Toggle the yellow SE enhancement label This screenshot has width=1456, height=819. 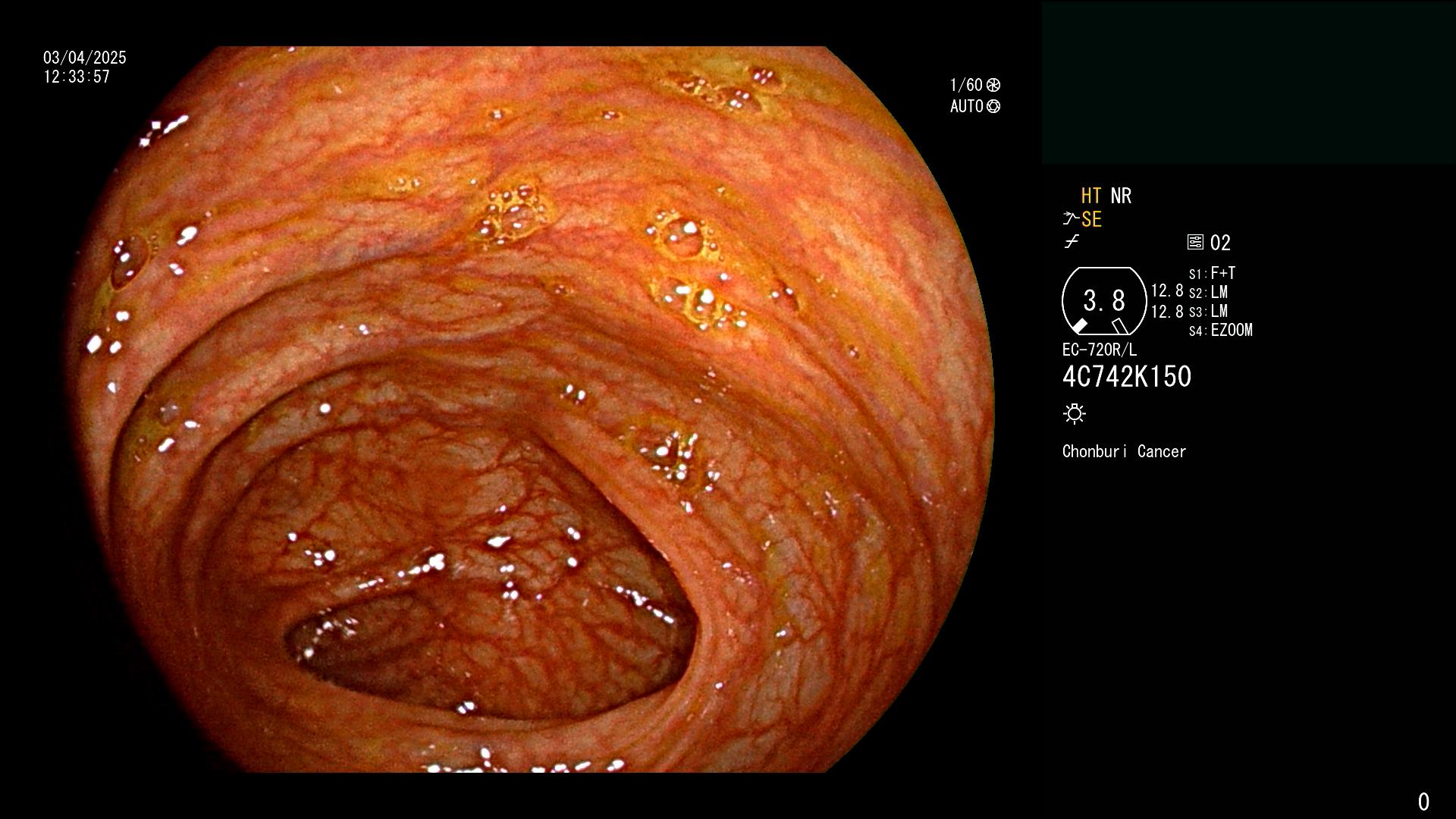pos(1091,220)
